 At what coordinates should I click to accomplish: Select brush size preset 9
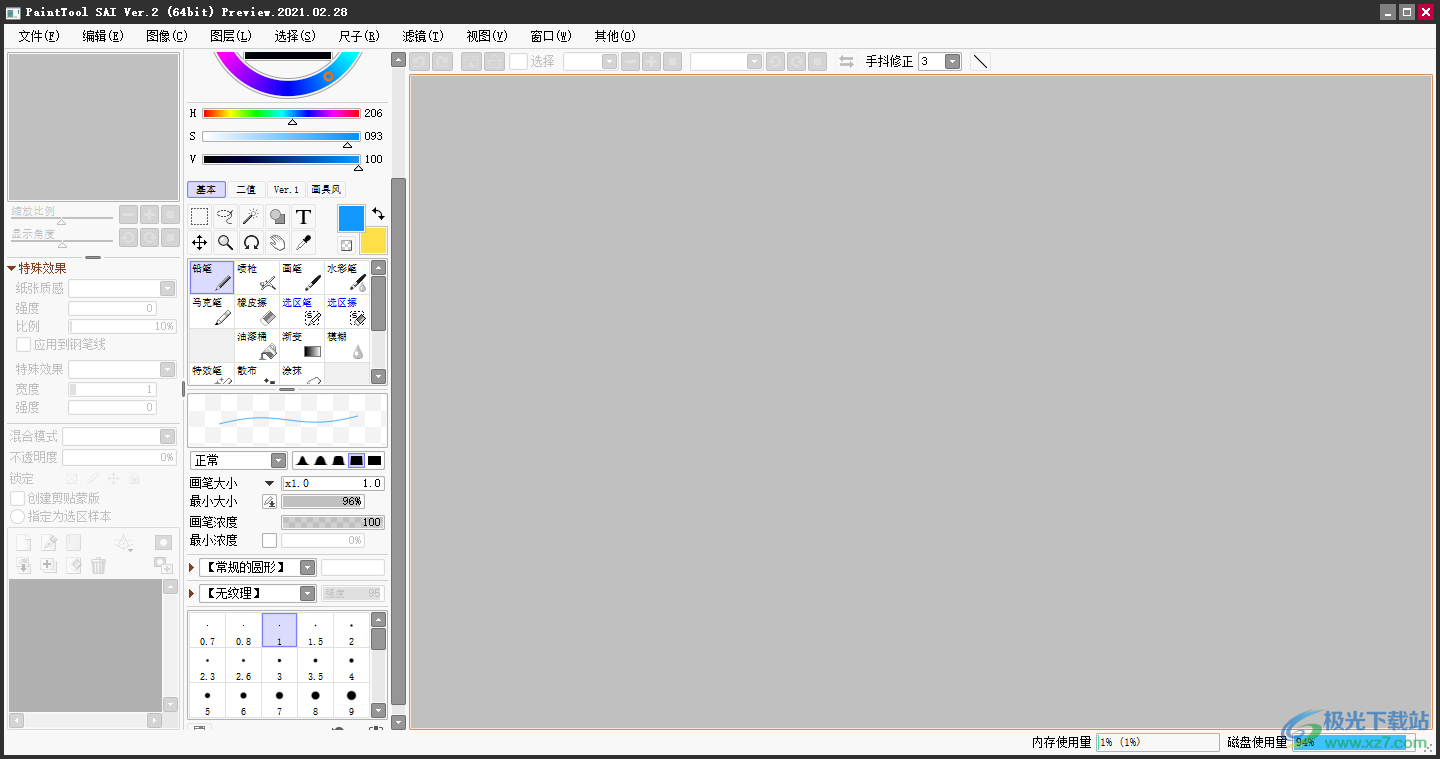pos(351,700)
